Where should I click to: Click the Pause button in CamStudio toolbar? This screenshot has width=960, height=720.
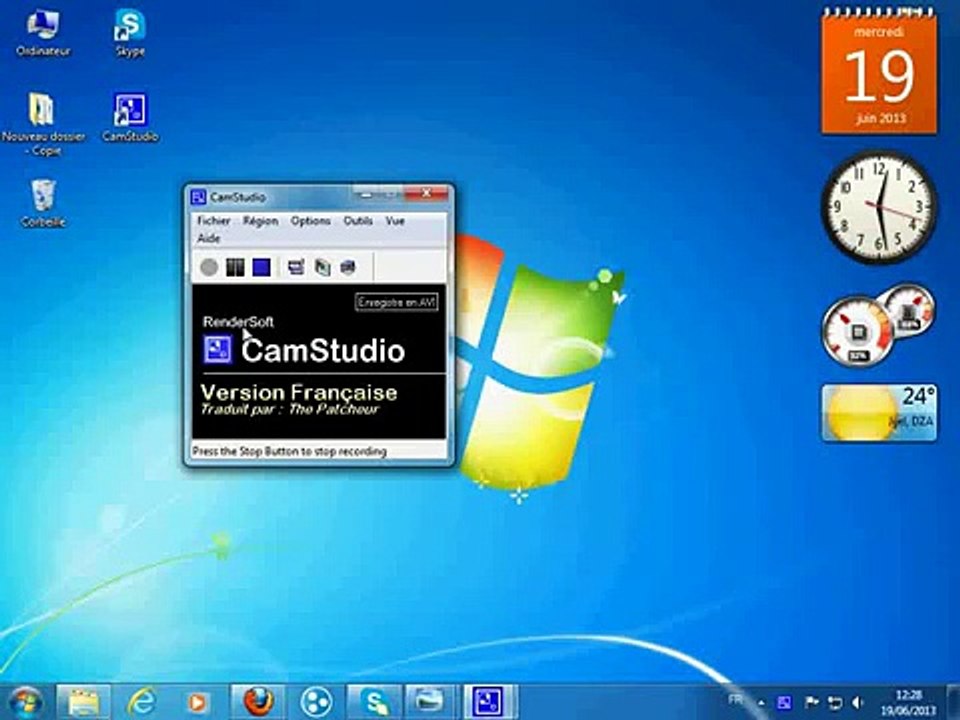[235, 267]
